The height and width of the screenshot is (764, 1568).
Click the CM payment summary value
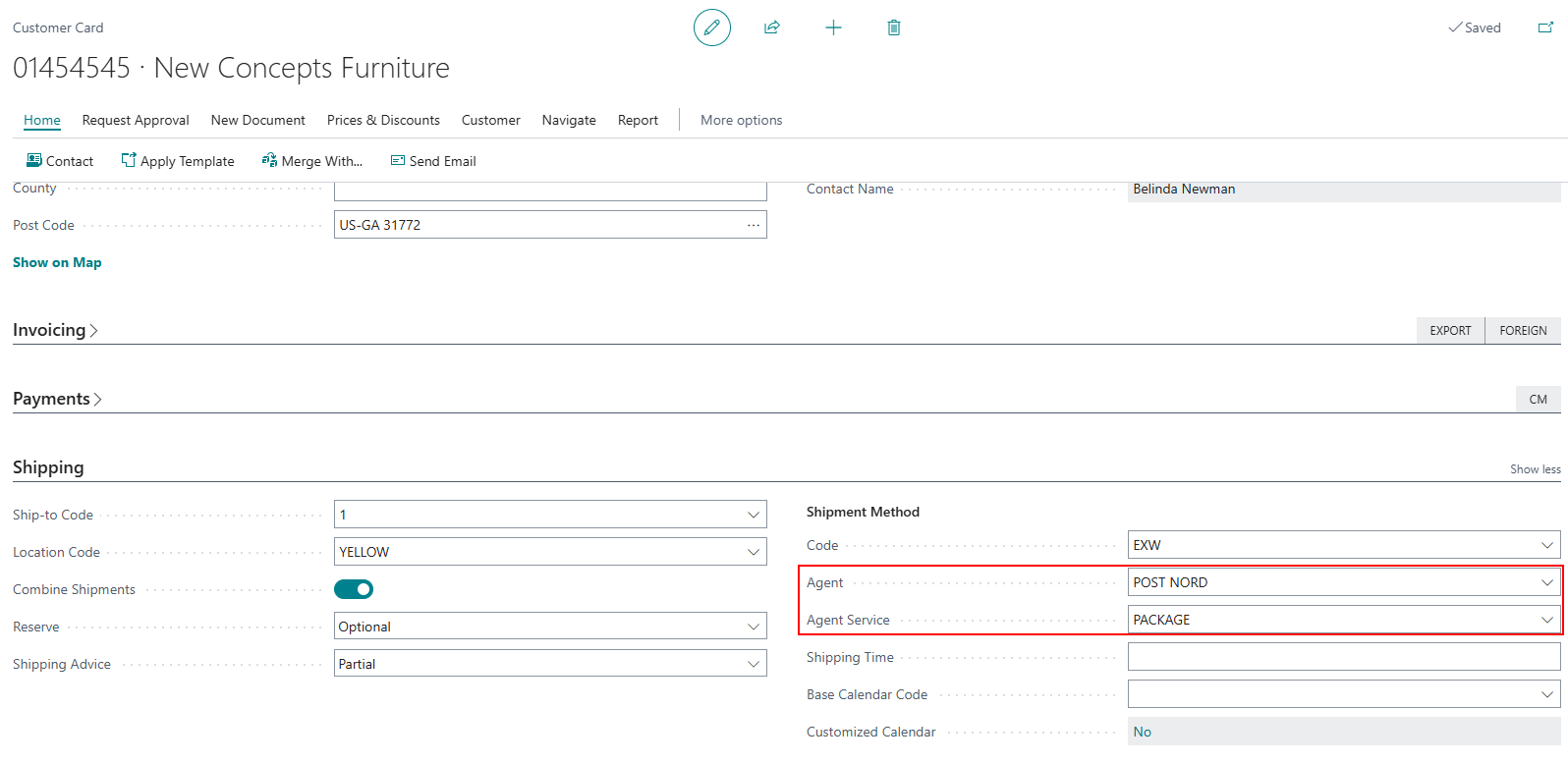pyautogui.click(x=1539, y=400)
